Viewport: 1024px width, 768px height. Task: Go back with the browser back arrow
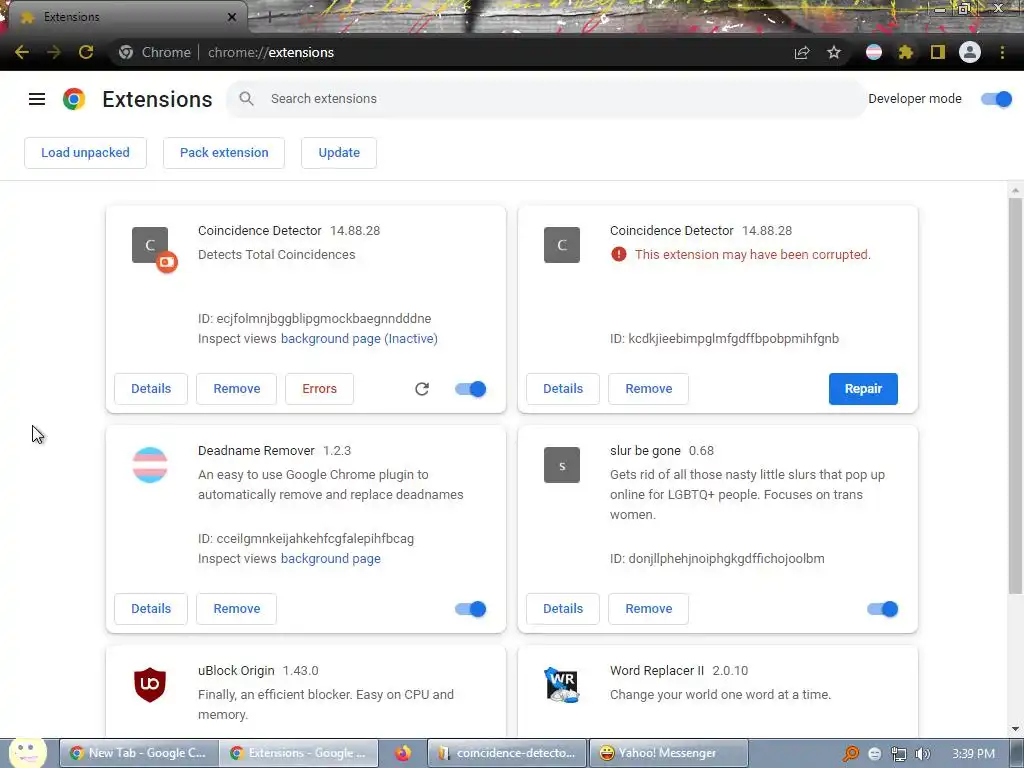22,52
